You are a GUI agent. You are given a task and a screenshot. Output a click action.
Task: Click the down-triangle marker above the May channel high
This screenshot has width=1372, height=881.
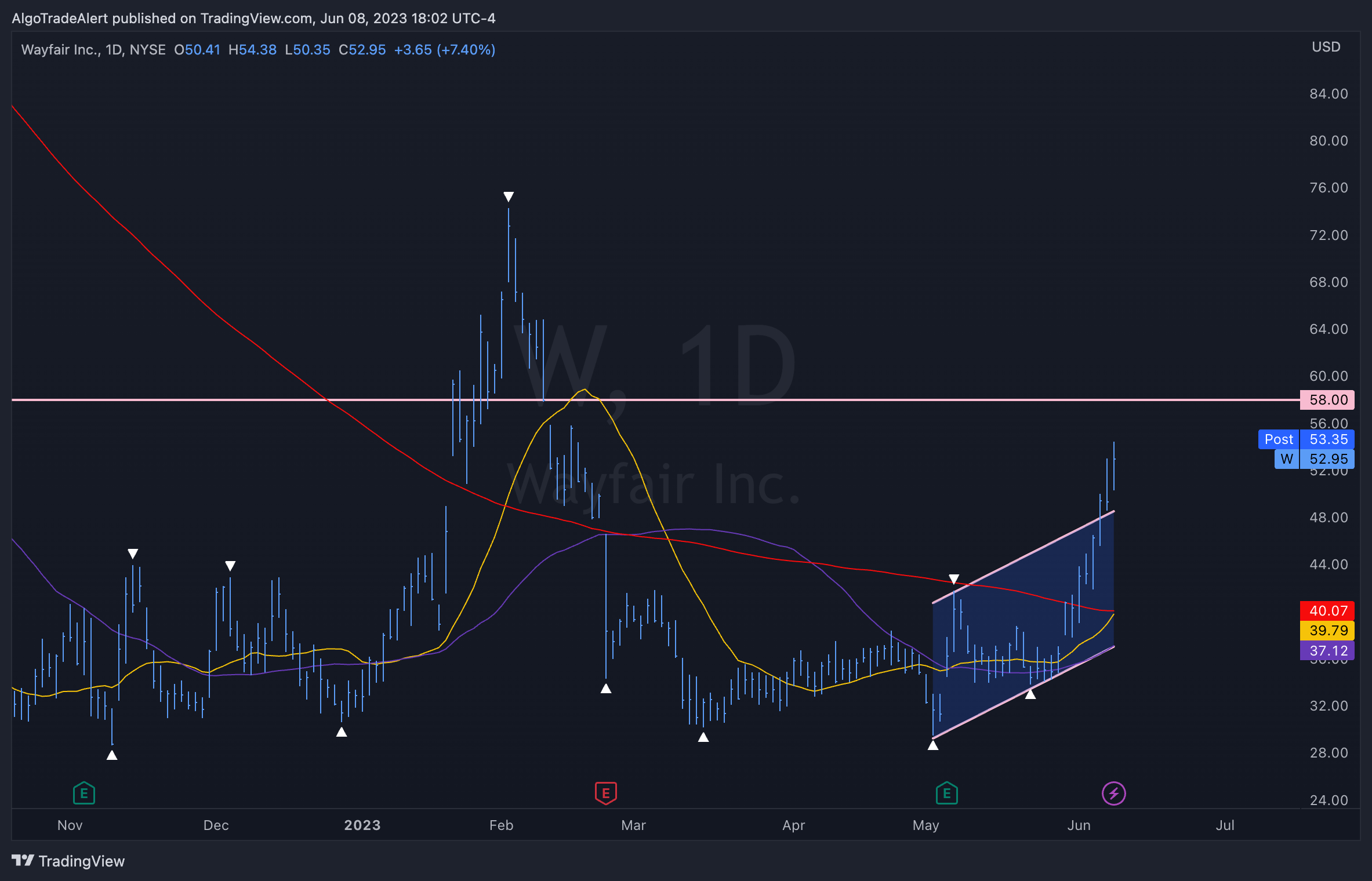click(954, 579)
